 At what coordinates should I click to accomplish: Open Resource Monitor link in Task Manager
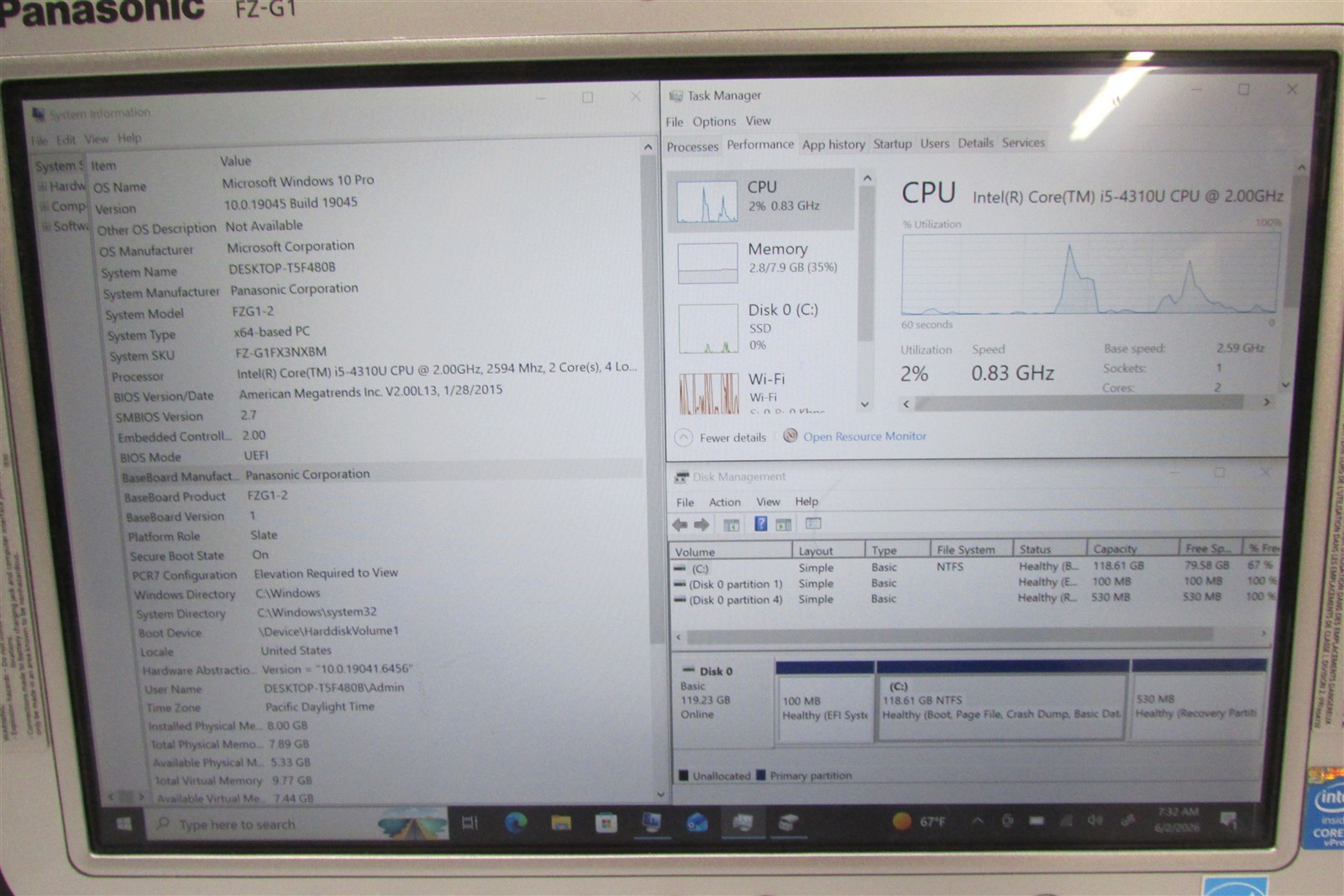pyautogui.click(x=864, y=437)
